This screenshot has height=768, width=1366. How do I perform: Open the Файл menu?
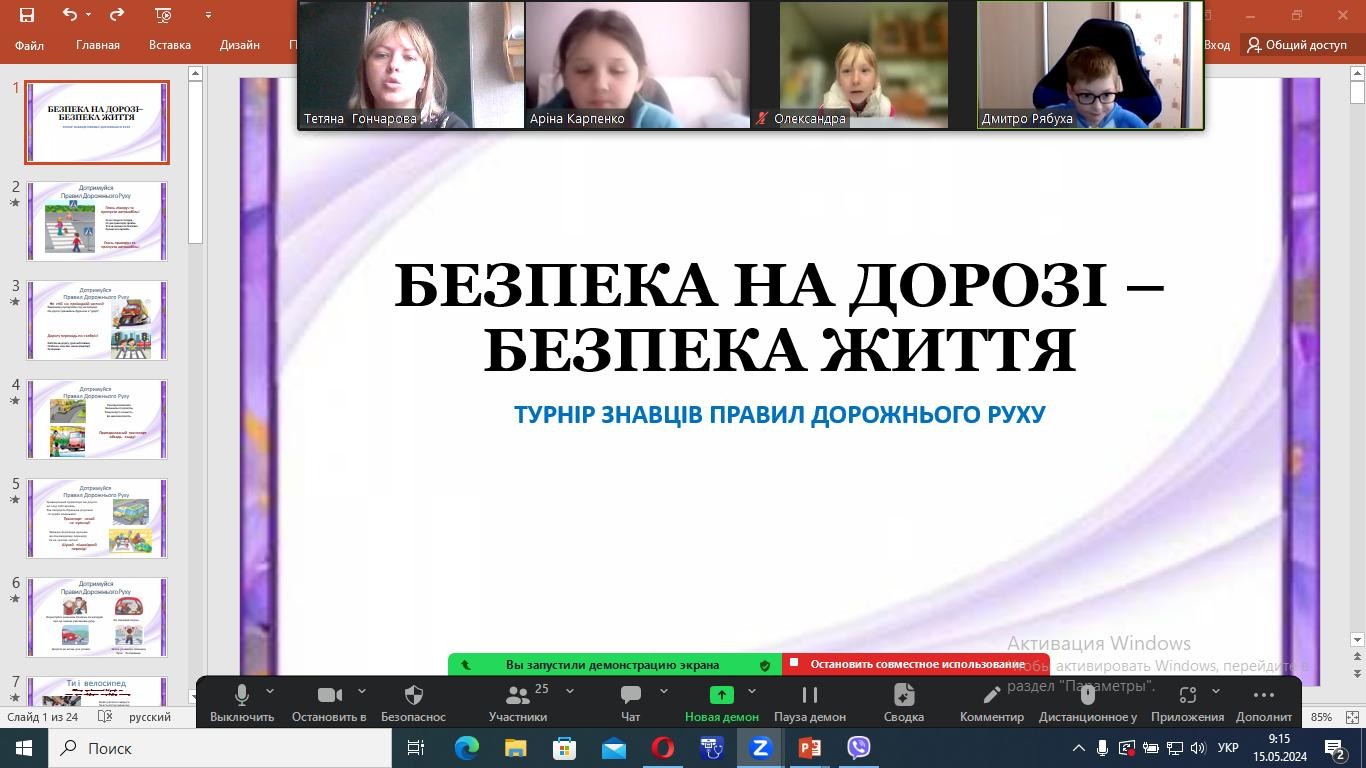coord(29,45)
